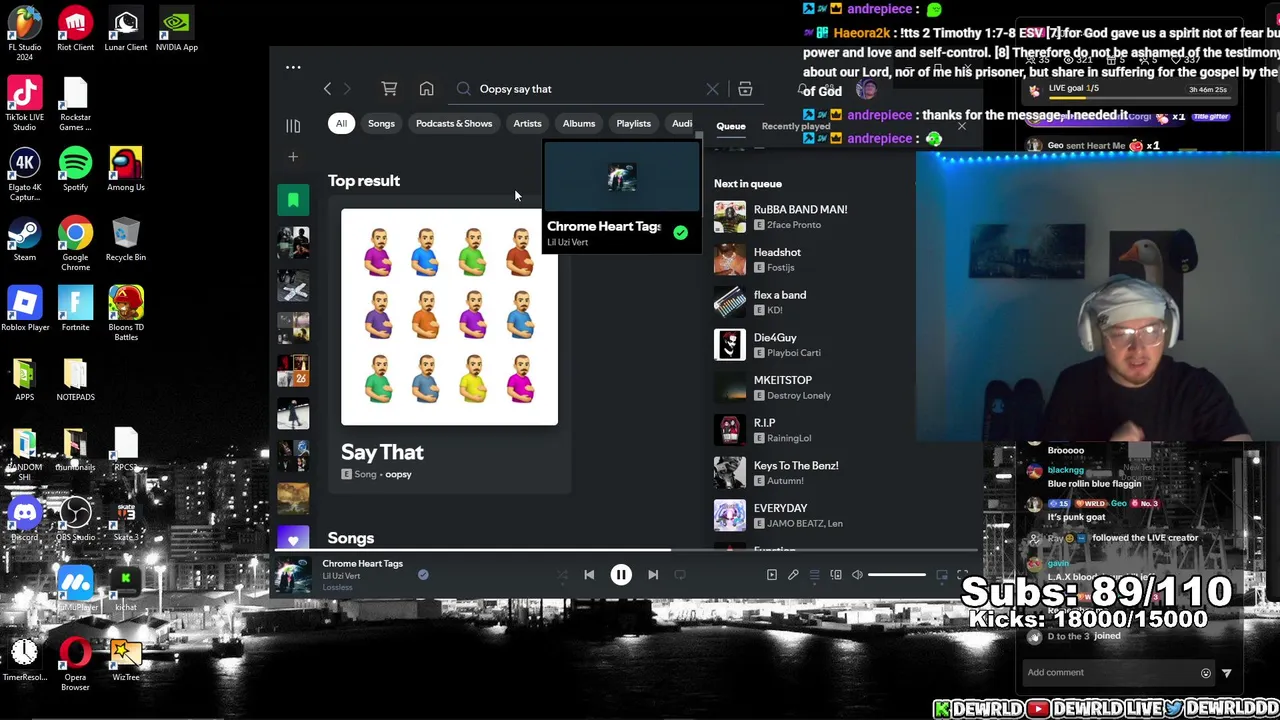
Task: Toggle the Now Playing view button
Action: (x=771, y=575)
